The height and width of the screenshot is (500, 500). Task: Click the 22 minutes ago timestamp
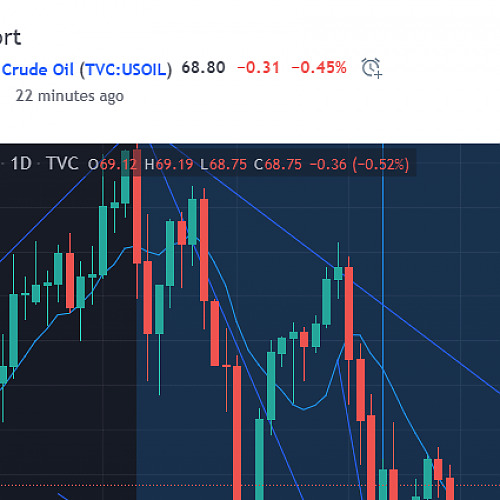point(70,96)
